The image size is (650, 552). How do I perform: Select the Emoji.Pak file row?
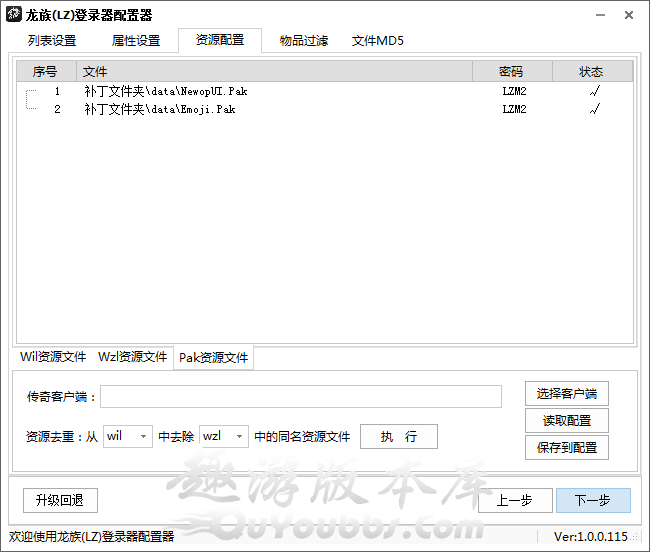[159, 109]
